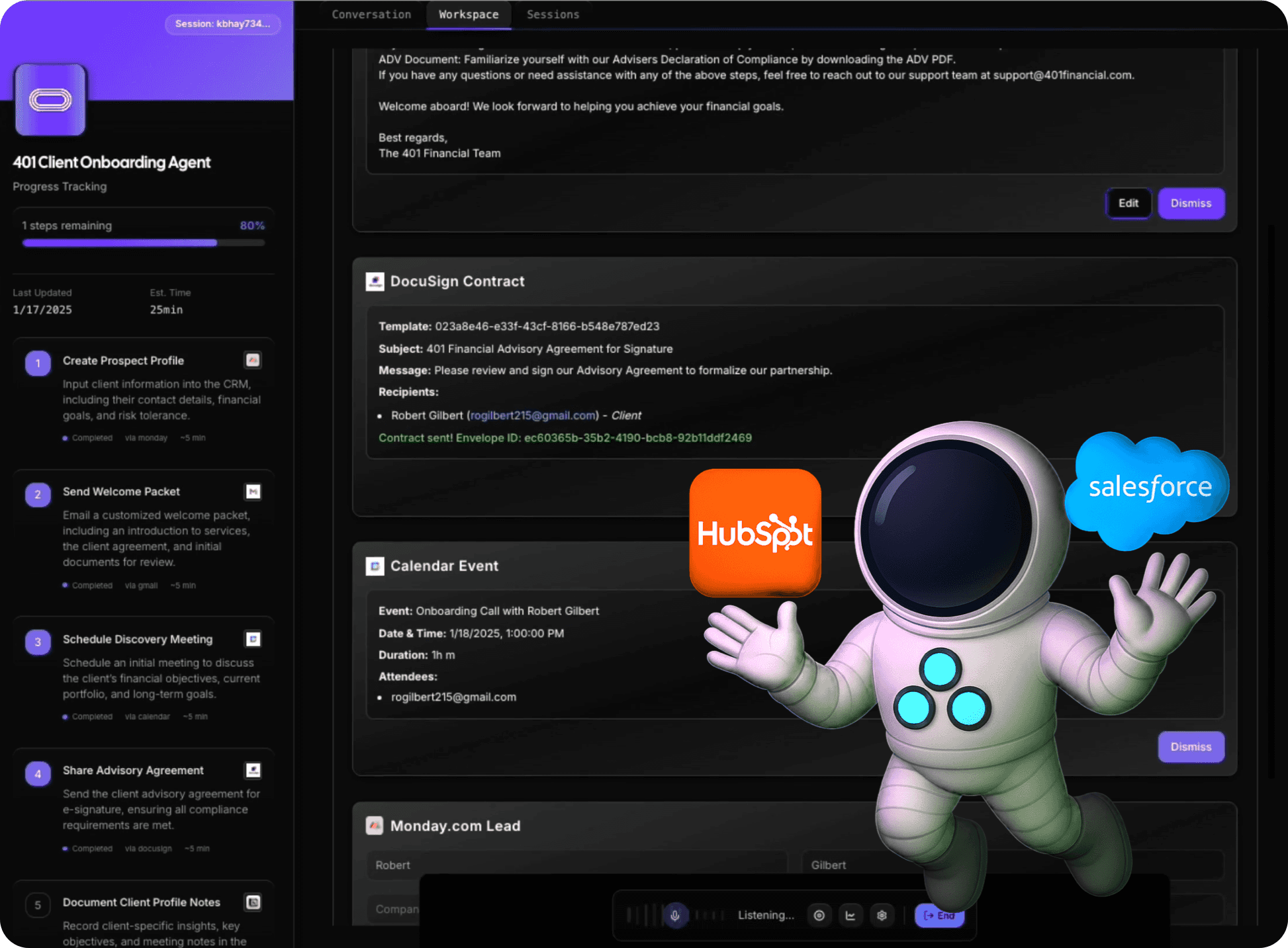Select the Workspace tab
Screen dimensions: 1288x948
pos(469,15)
